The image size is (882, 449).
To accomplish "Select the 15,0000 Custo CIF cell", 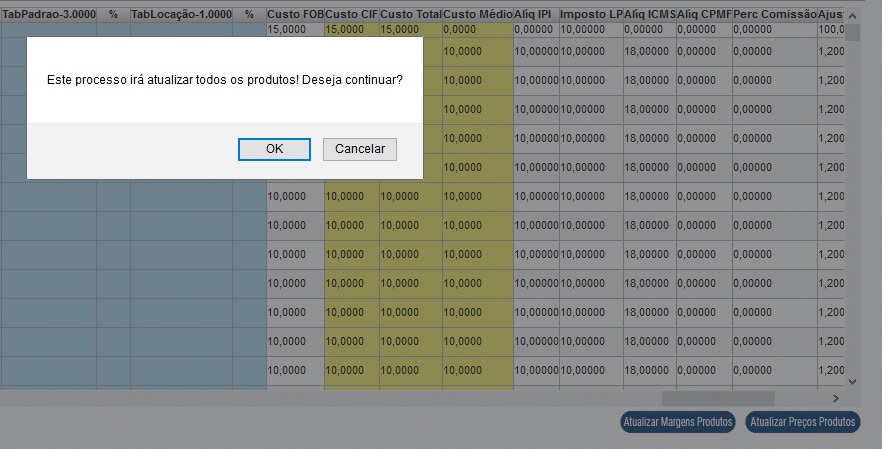I will 352,30.
